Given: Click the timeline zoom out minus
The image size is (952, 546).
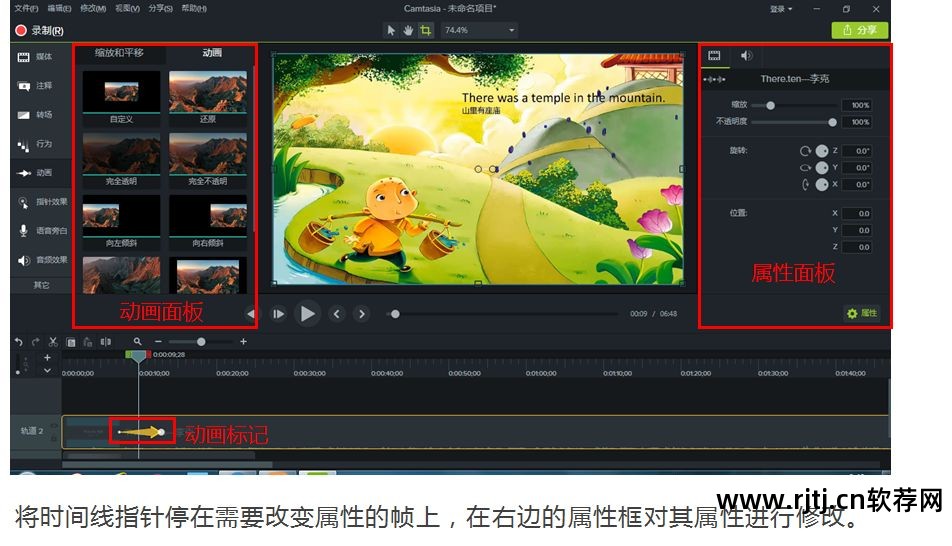Looking at the screenshot, I should pos(158,342).
